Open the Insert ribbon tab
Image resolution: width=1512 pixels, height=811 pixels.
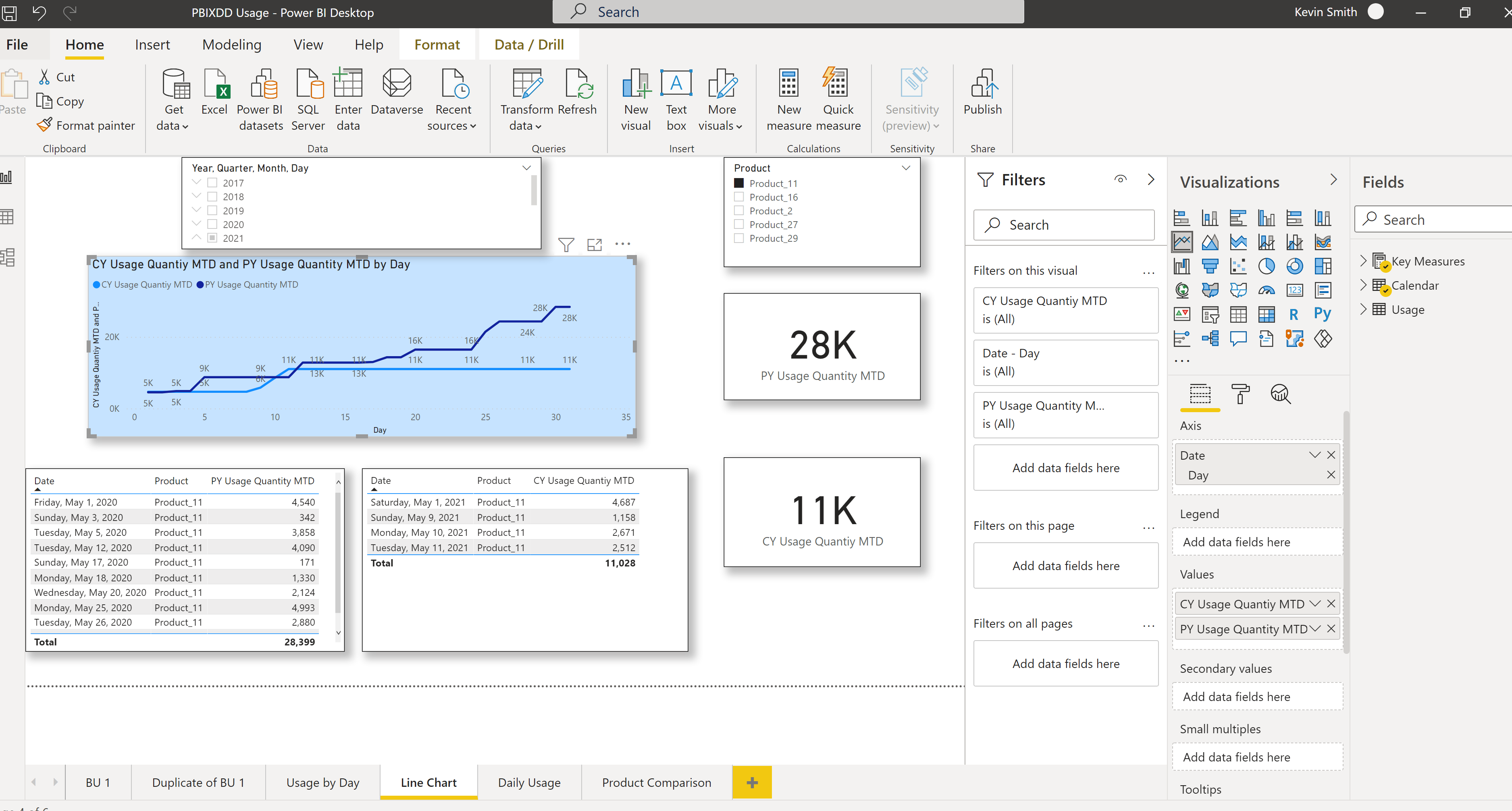(x=152, y=45)
